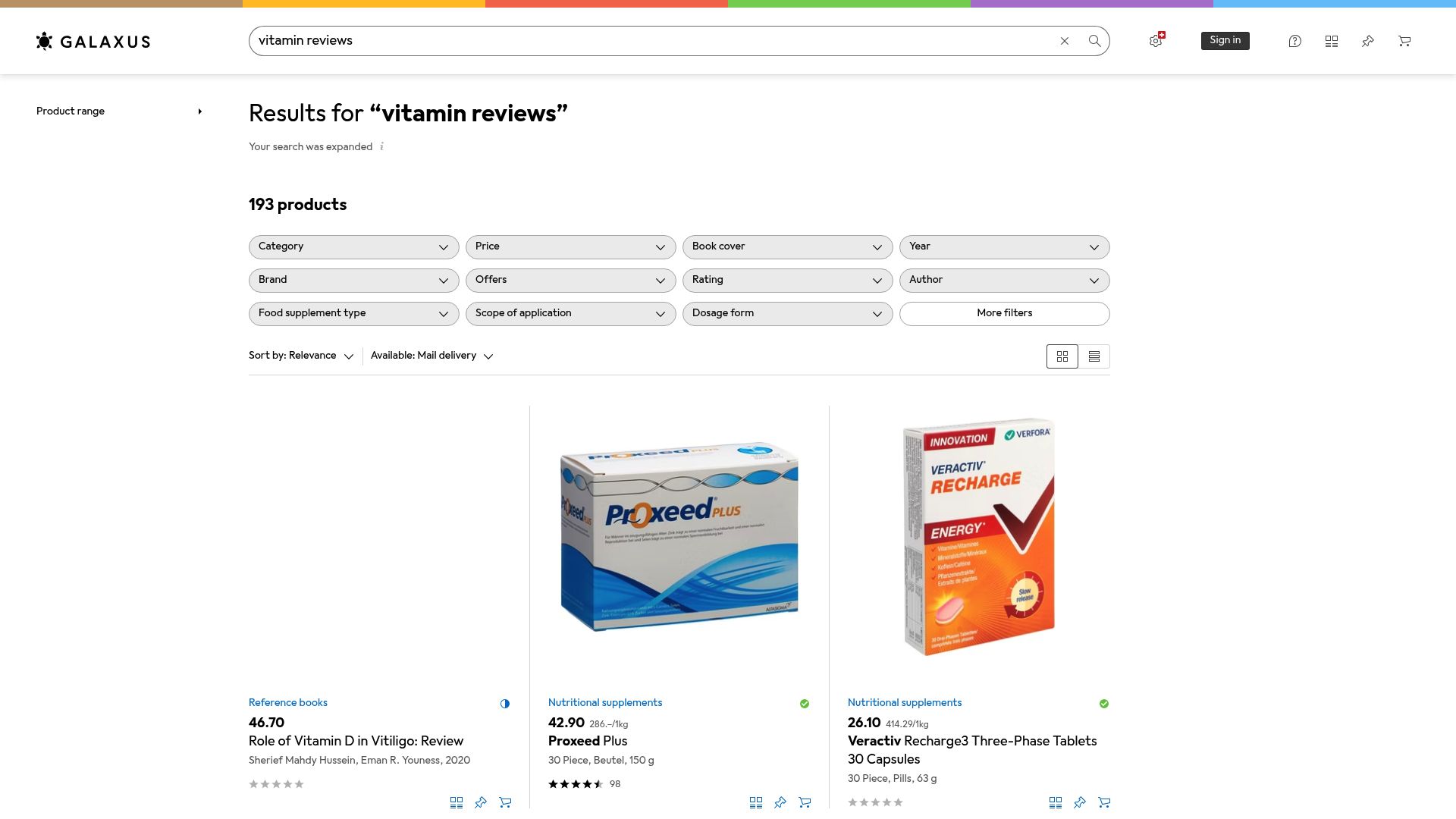Screen dimensions: 1456x819
Task: Open the shopping cart
Action: click(1404, 41)
